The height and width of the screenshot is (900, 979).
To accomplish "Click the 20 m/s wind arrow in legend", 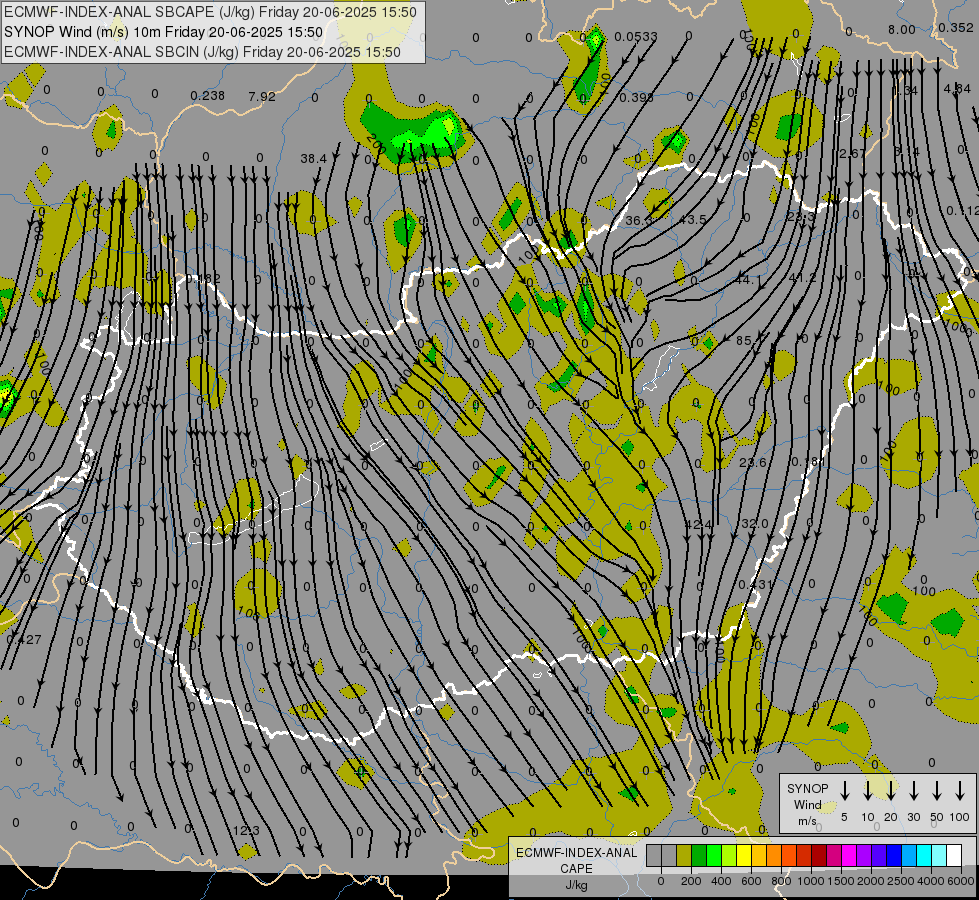I will click(x=890, y=791).
